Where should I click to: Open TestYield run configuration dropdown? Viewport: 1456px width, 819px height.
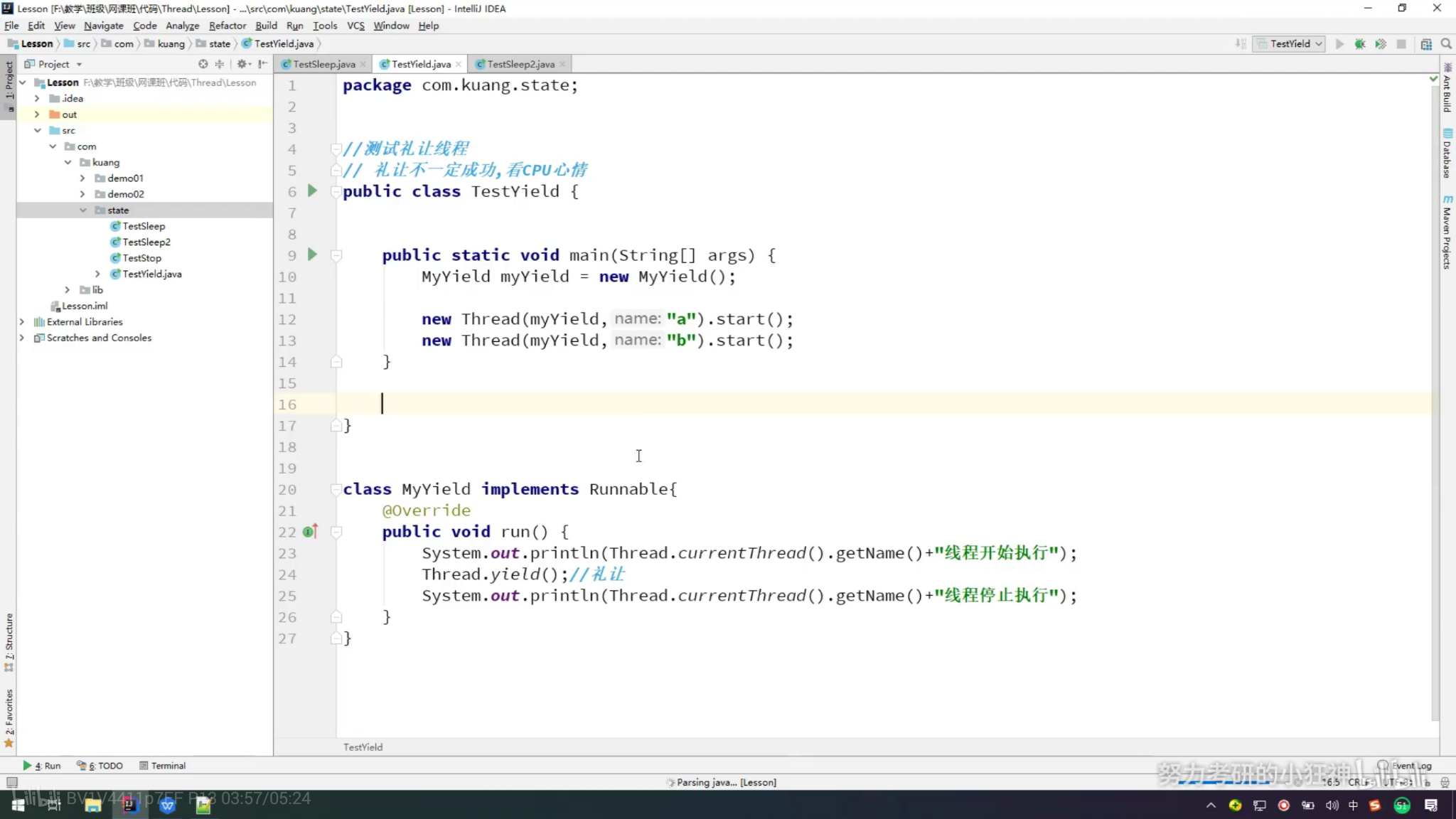pos(1289,44)
